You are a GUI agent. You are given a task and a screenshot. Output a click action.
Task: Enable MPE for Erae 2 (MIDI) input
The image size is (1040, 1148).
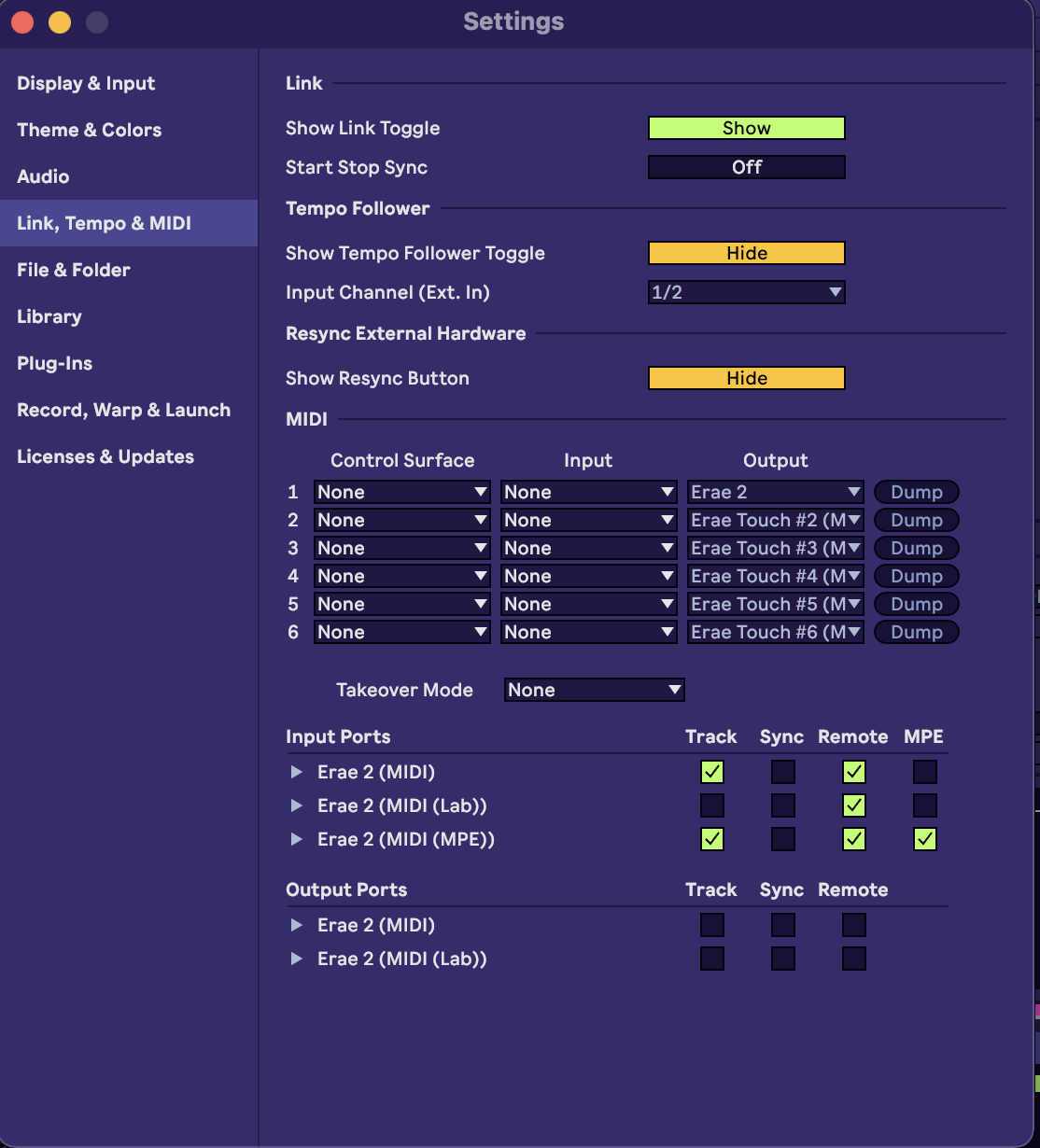tap(925, 772)
